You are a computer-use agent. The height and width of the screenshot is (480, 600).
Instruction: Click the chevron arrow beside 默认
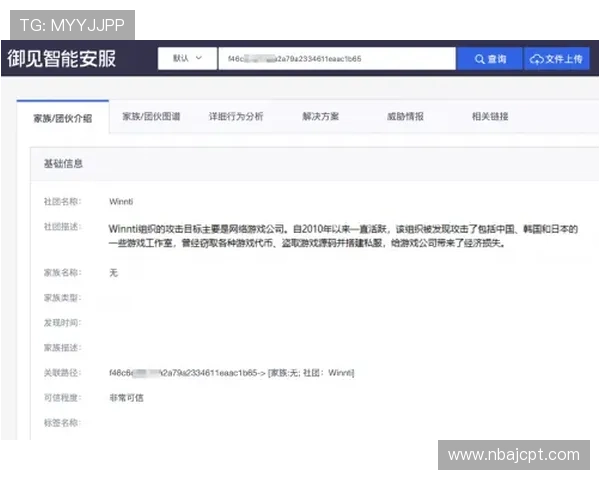point(200,59)
